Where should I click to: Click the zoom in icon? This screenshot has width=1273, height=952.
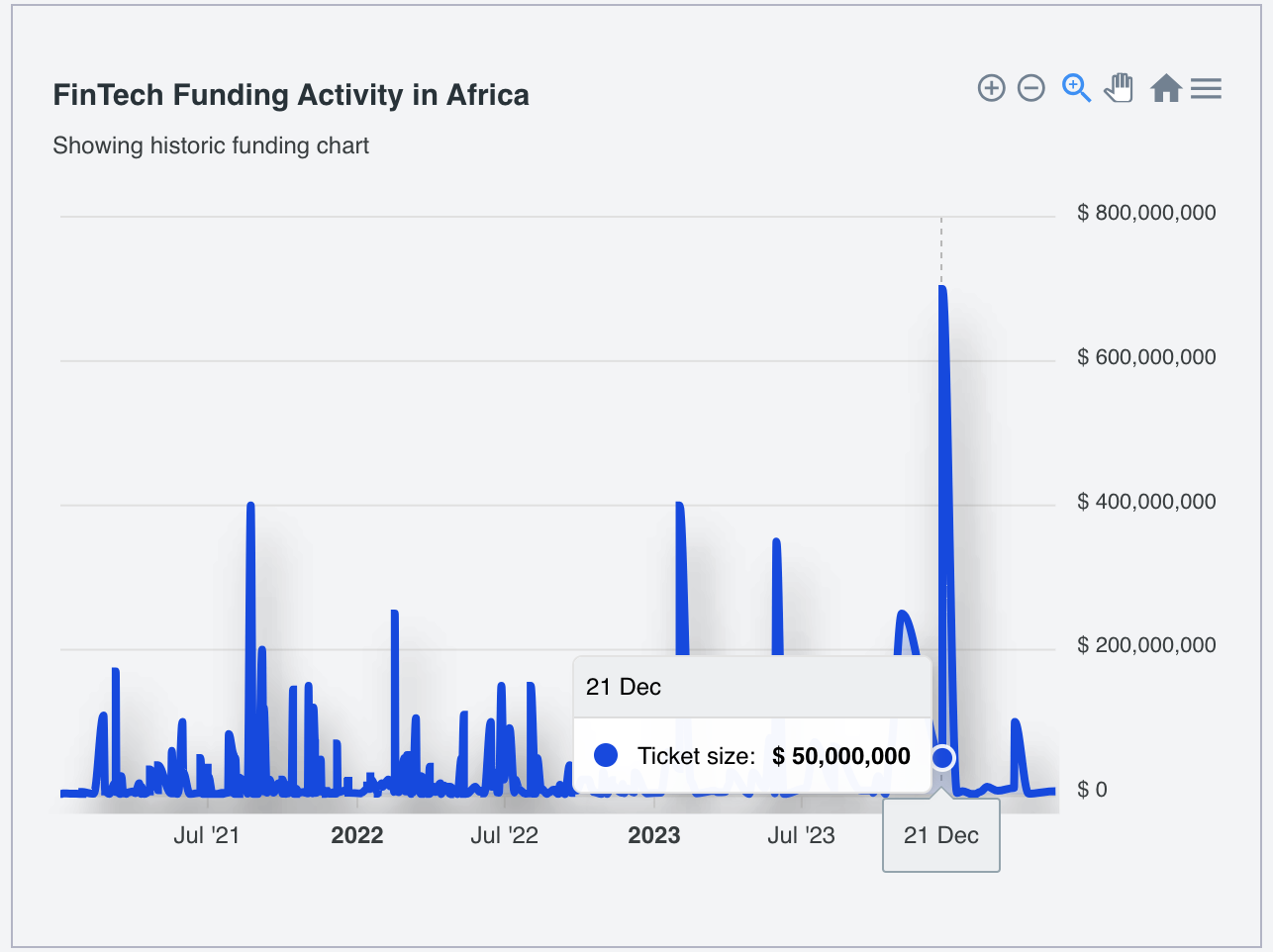pos(991,88)
